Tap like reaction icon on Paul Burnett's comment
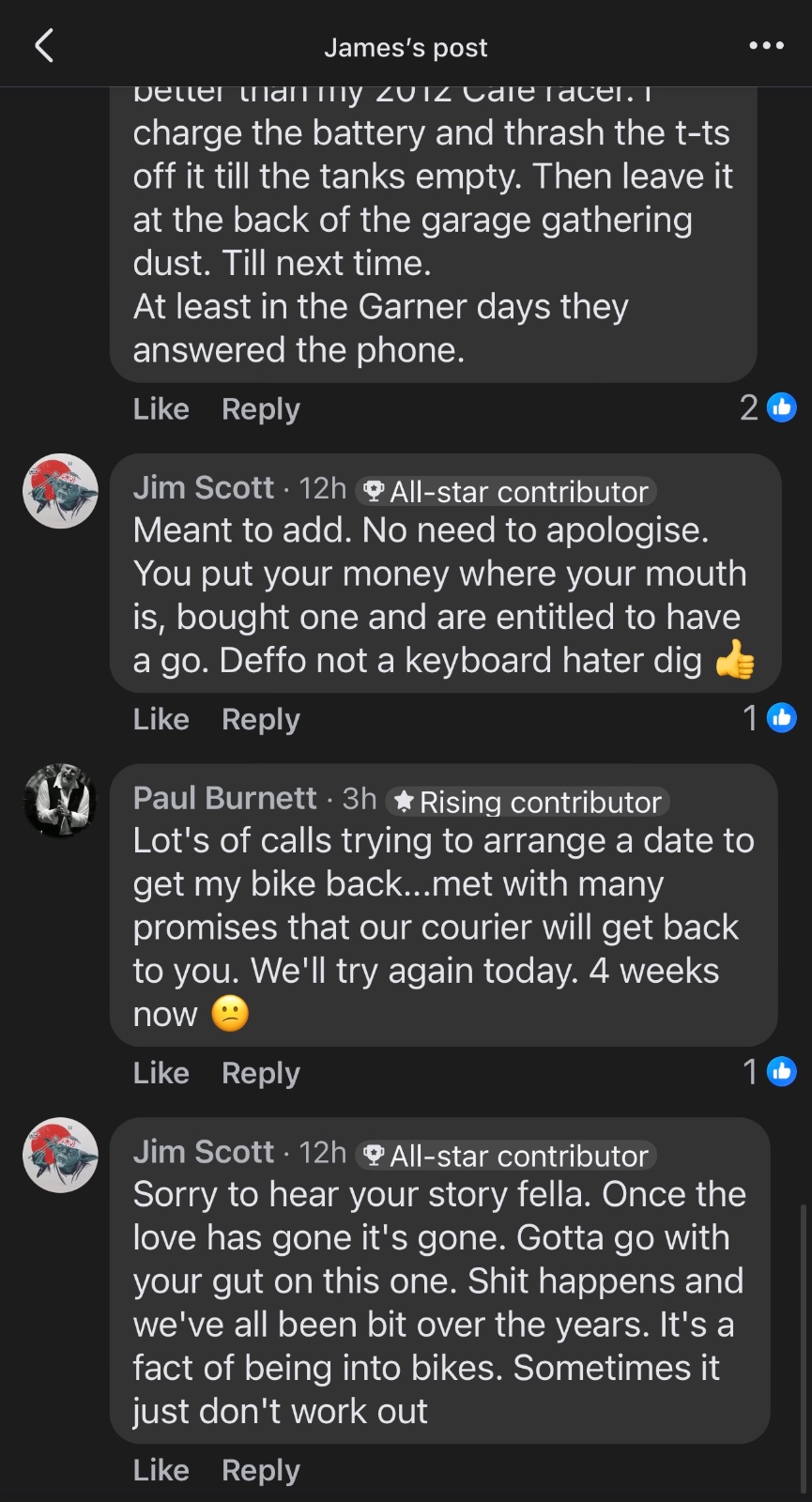 click(x=781, y=1071)
